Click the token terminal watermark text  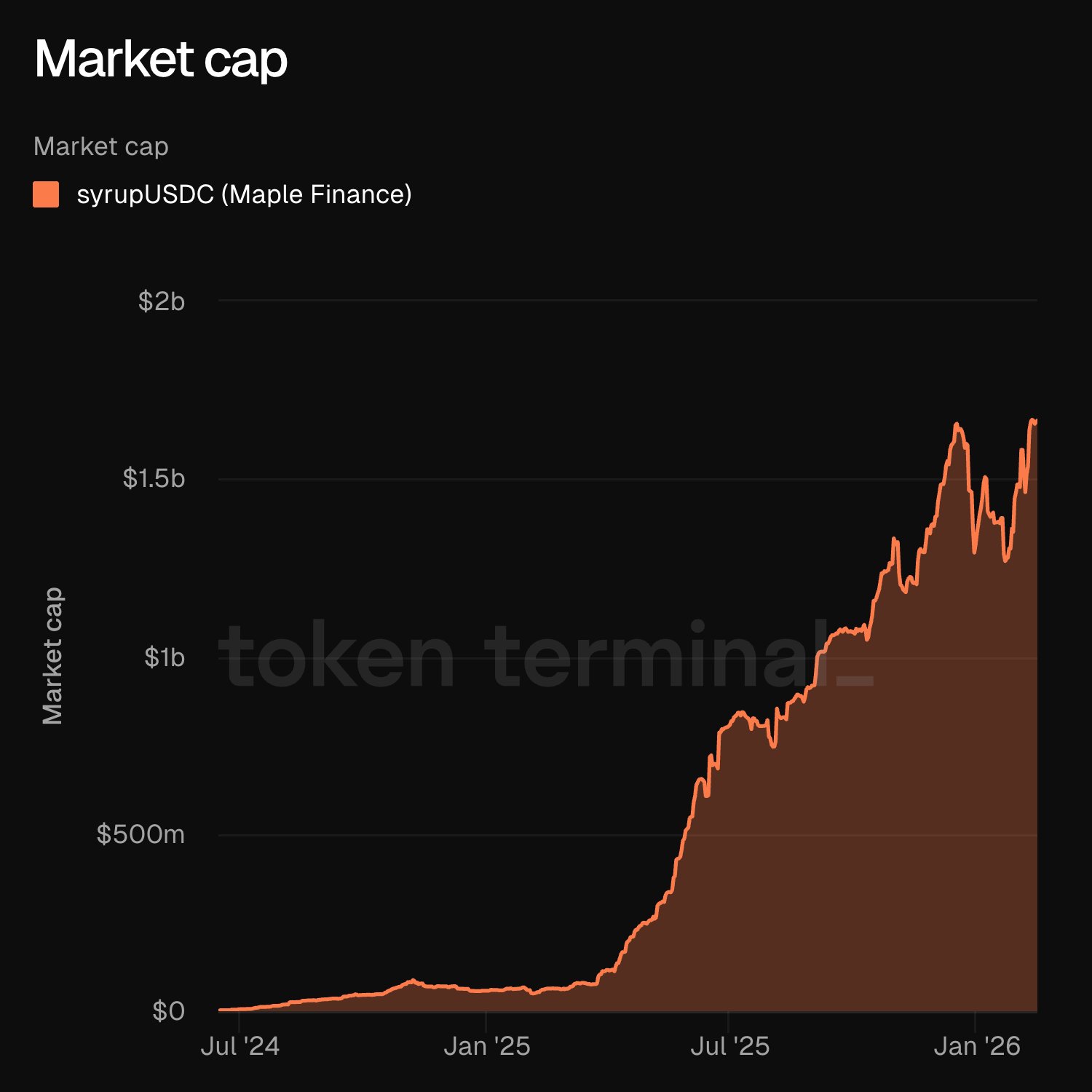[x=524, y=656]
